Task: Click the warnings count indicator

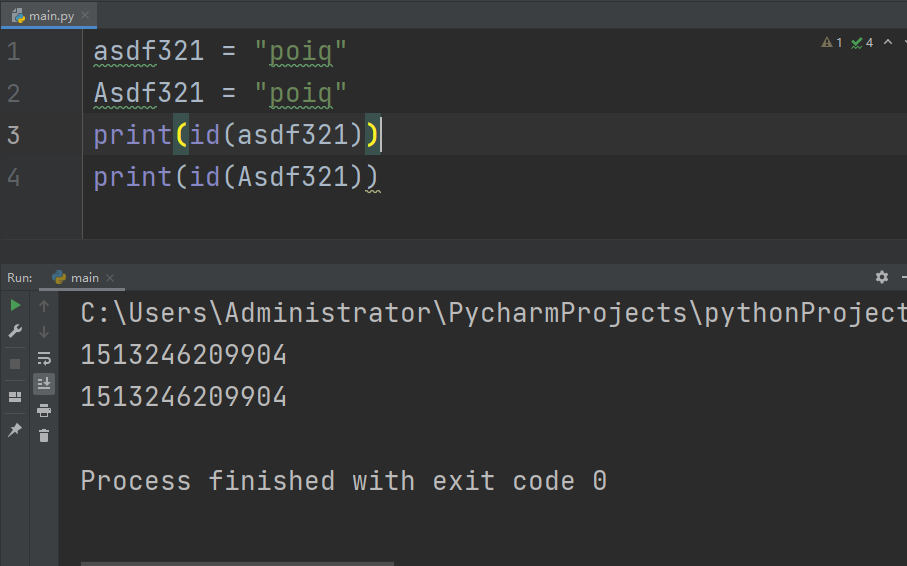Action: 832,42
